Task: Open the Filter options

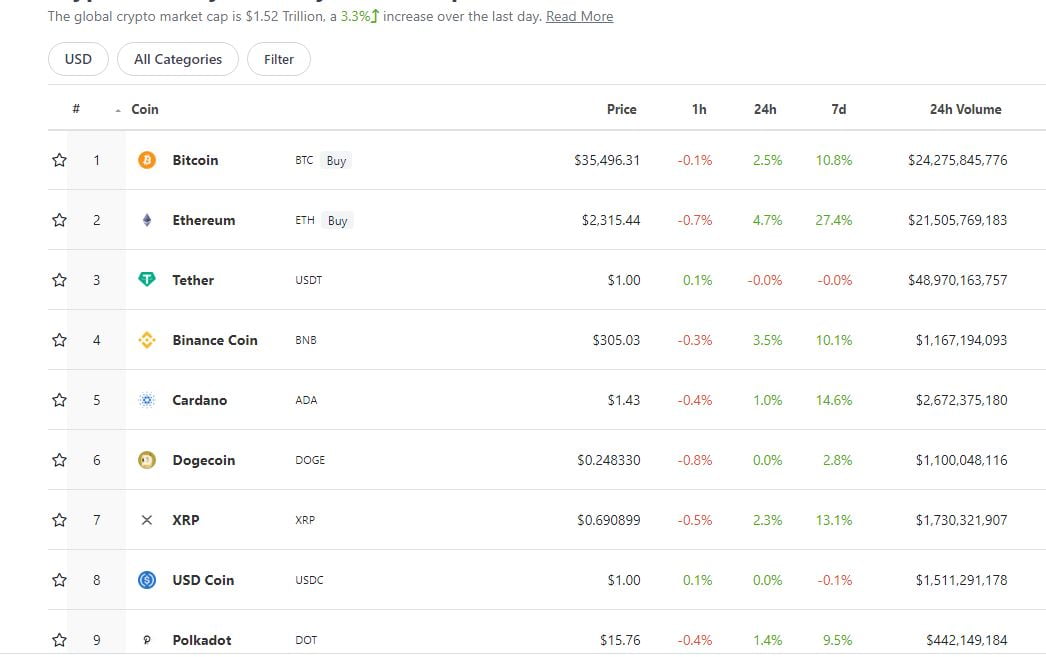Action: tap(279, 59)
